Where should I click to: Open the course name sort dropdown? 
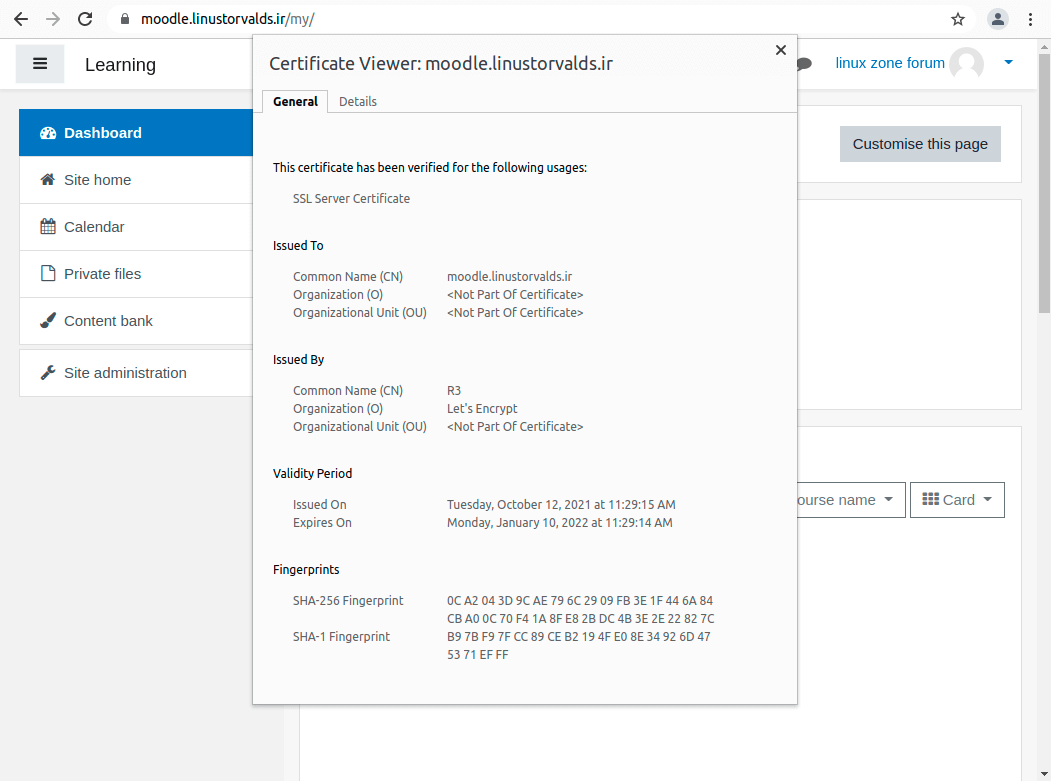coord(851,500)
